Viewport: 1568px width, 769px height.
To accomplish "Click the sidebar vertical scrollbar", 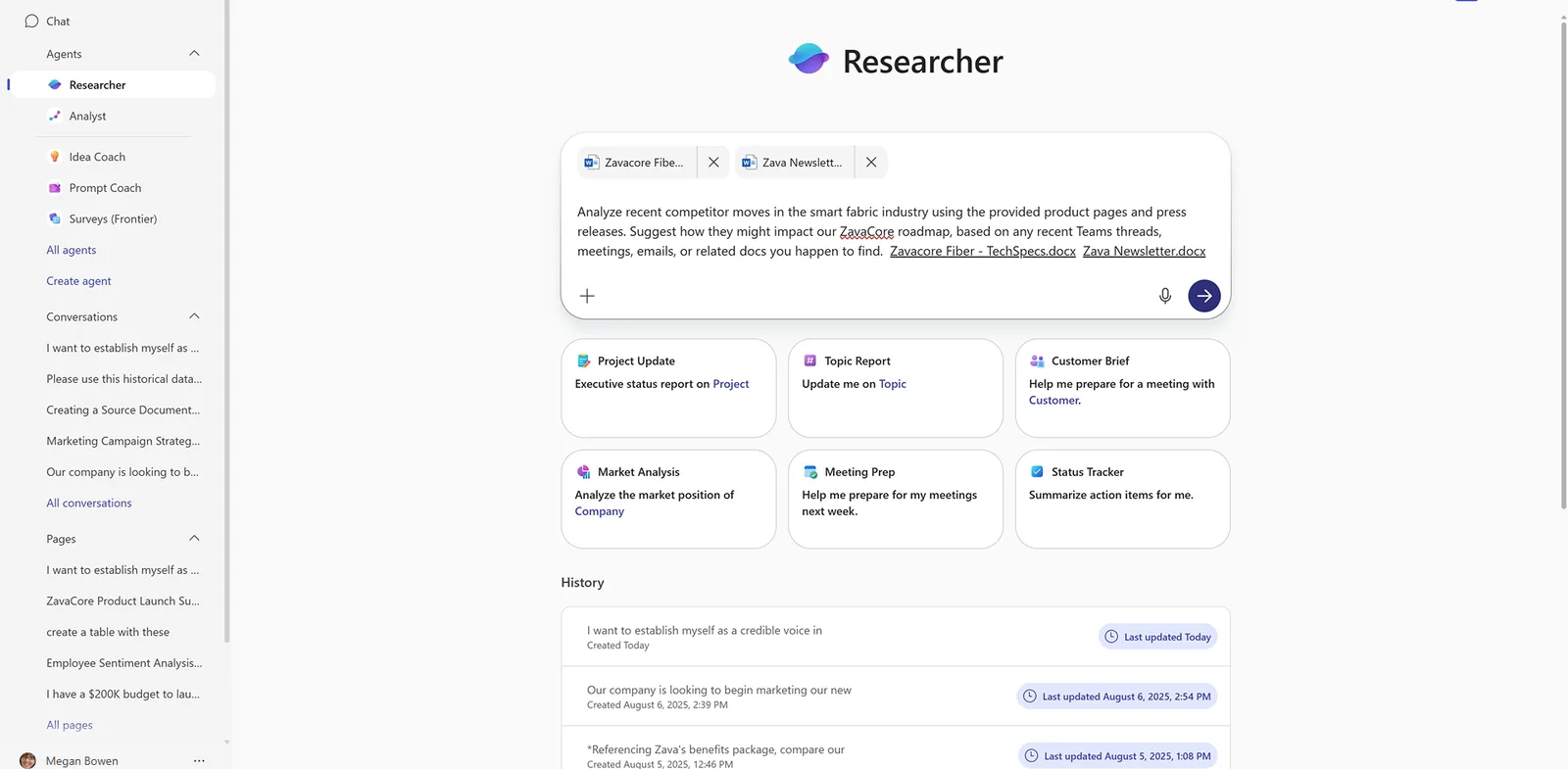I will pos(226,323).
